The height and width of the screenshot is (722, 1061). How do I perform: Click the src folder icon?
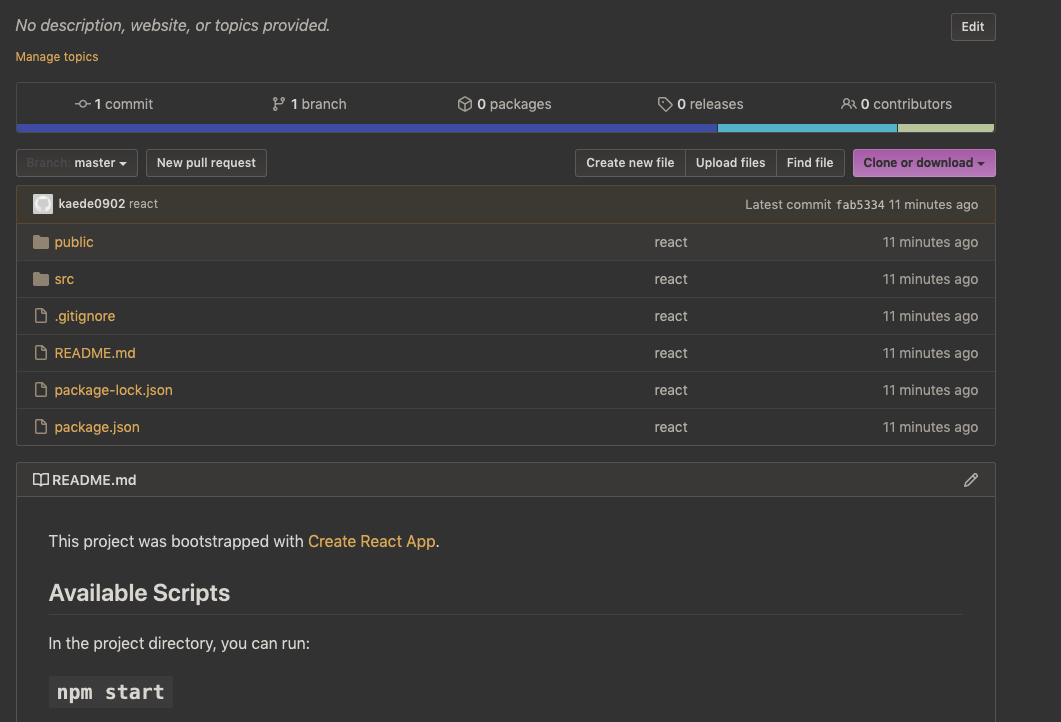tap(41, 279)
